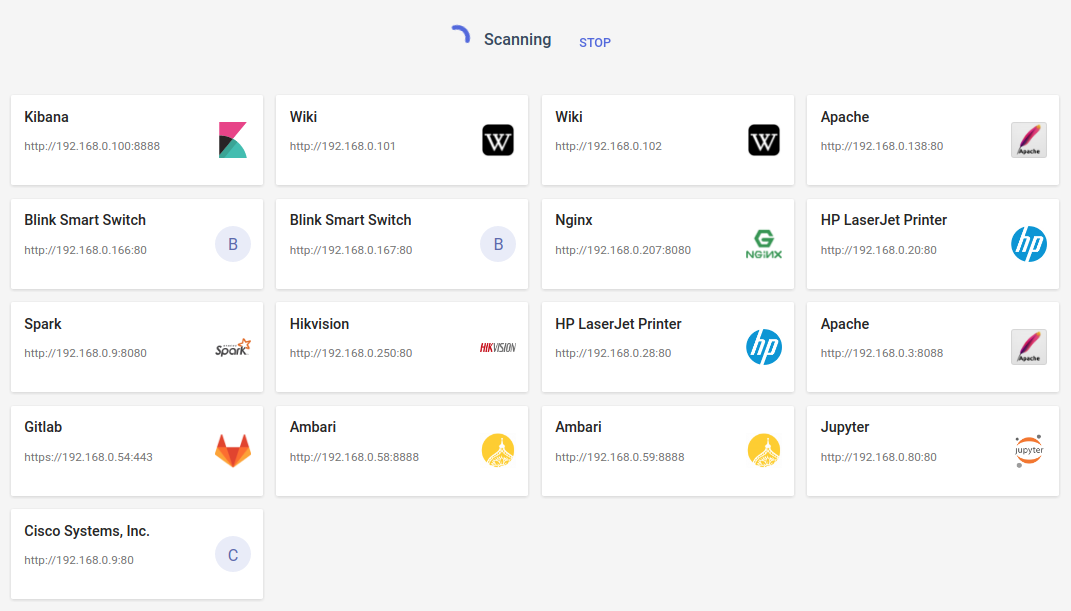This screenshot has width=1071, height=611.
Task: Click the Apache feather icon for 192.168.0.138:80
Action: click(x=1029, y=140)
